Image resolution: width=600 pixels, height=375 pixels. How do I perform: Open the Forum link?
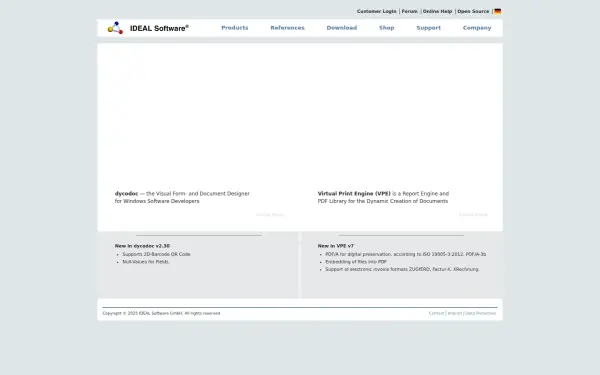409,11
